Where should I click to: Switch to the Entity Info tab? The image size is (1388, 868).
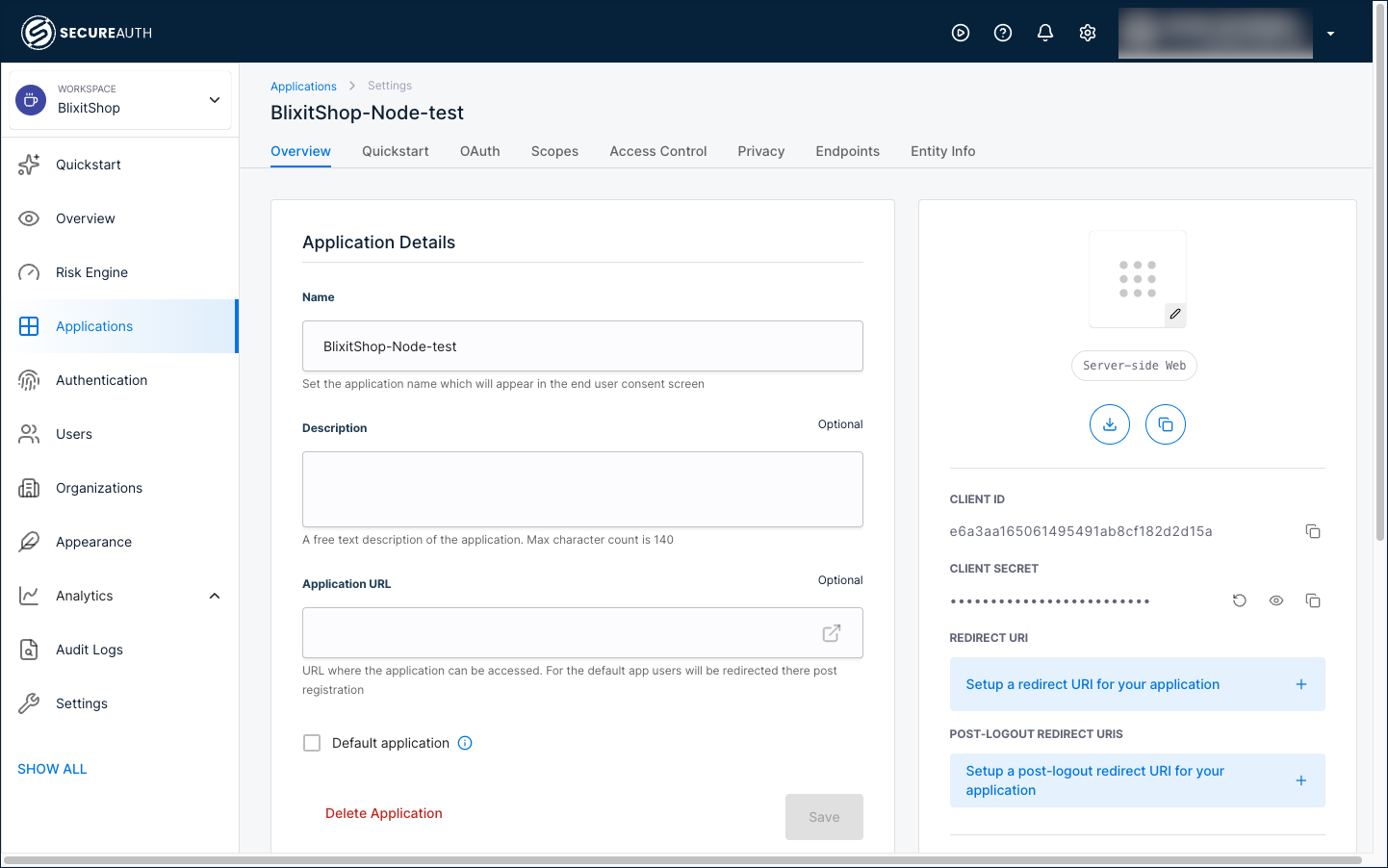pos(943,151)
